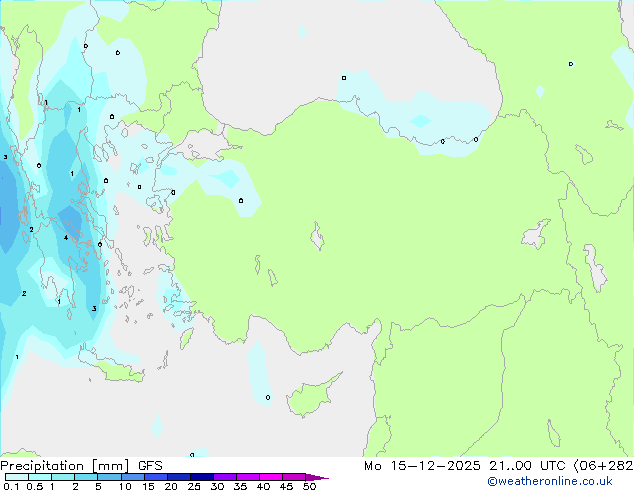Click Tuz Lake in central Turkey
Image resolution: width=634 pixels, height=490 pixels.
tap(317, 236)
